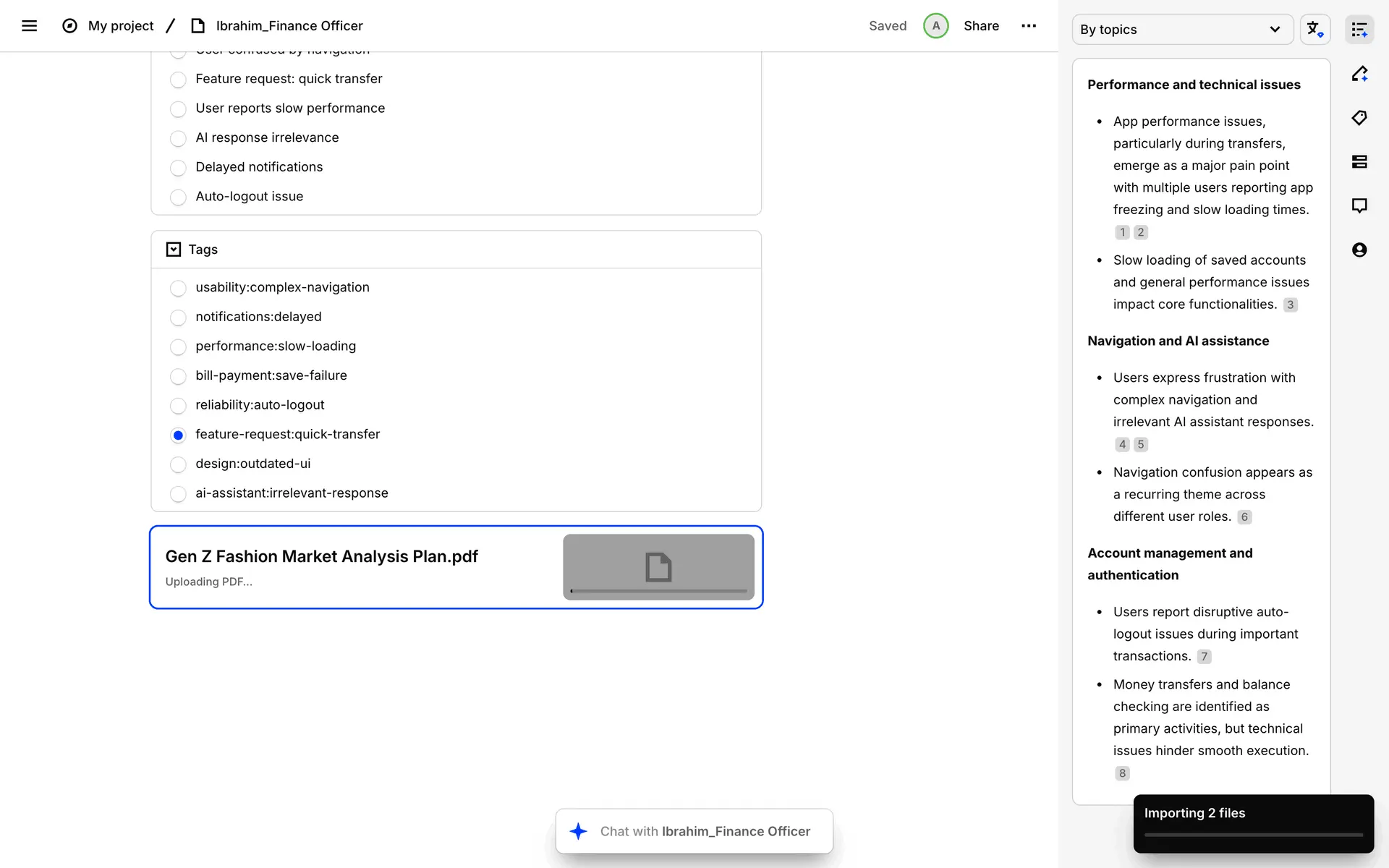This screenshot has height=868, width=1389.
Task: Select the Auto-logout issue radio option
Action: click(x=178, y=197)
